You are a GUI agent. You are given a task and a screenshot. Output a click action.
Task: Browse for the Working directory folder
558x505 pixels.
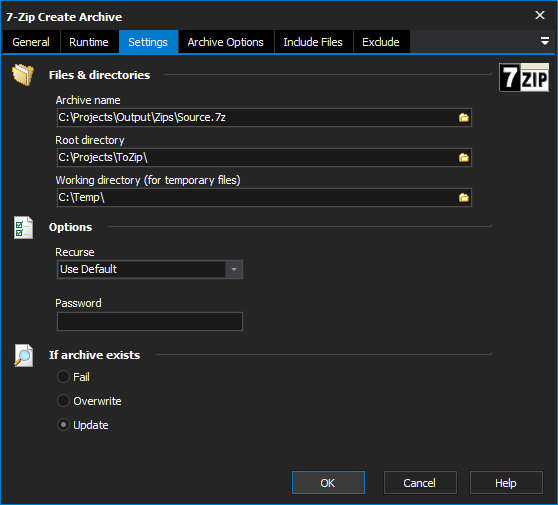[x=463, y=197]
